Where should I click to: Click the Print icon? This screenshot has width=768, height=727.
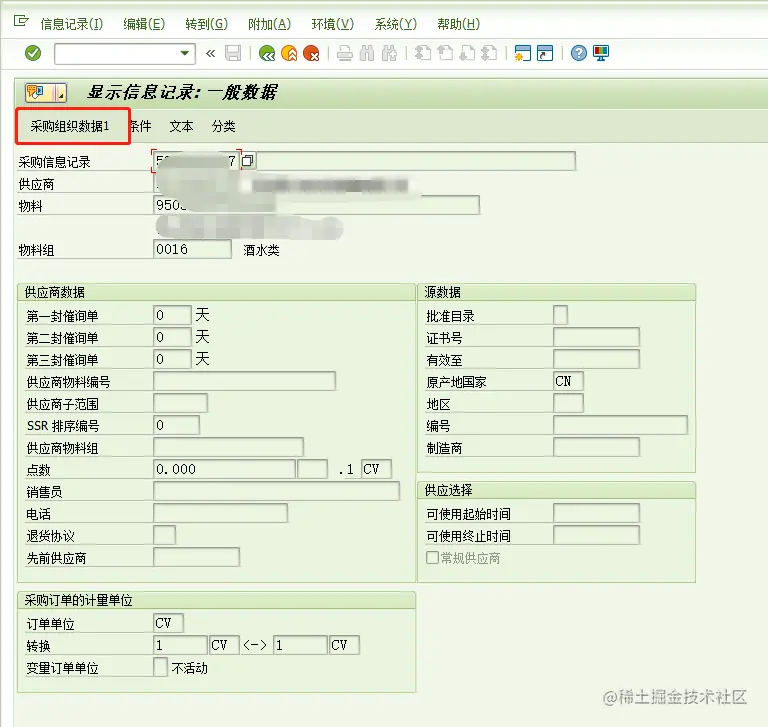345,53
